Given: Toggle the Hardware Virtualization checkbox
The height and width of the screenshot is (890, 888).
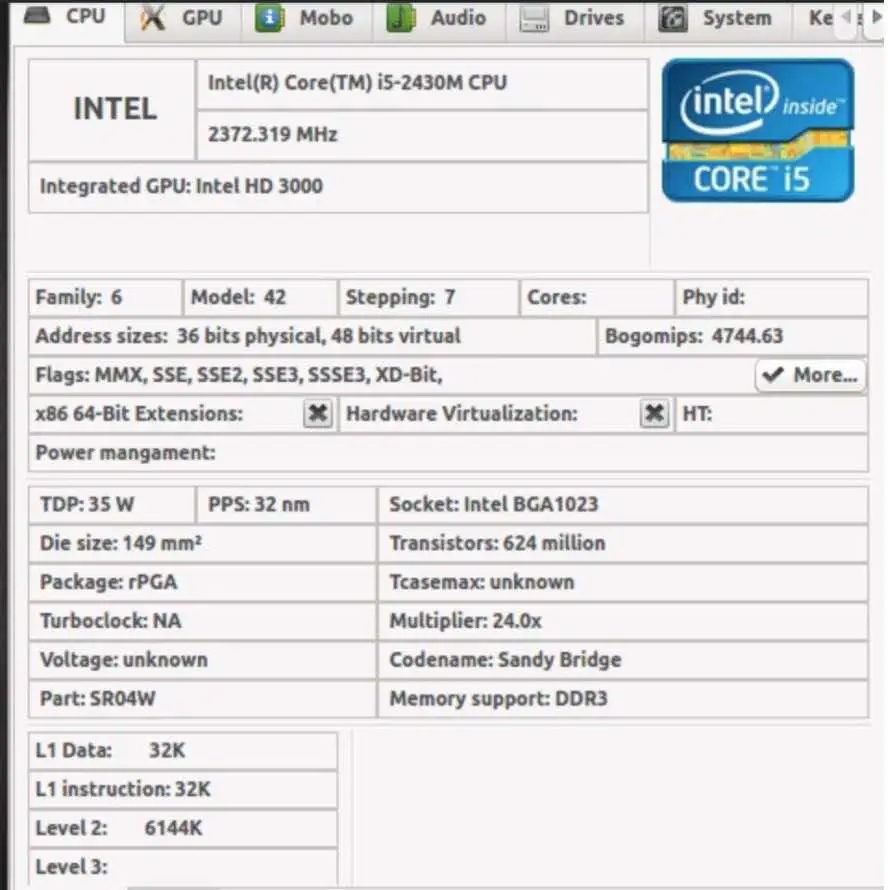Looking at the screenshot, I should [654, 413].
